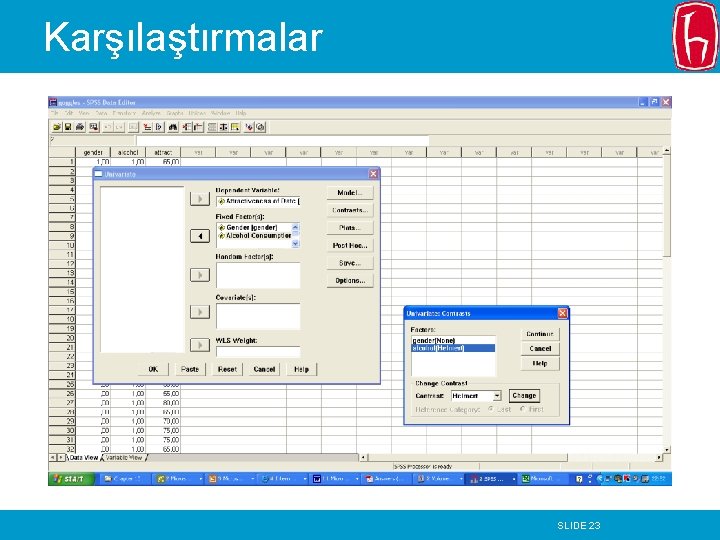Screen dimensions: 720x540
Task: Click the SPSS taskbar button
Action: click(x=491, y=479)
